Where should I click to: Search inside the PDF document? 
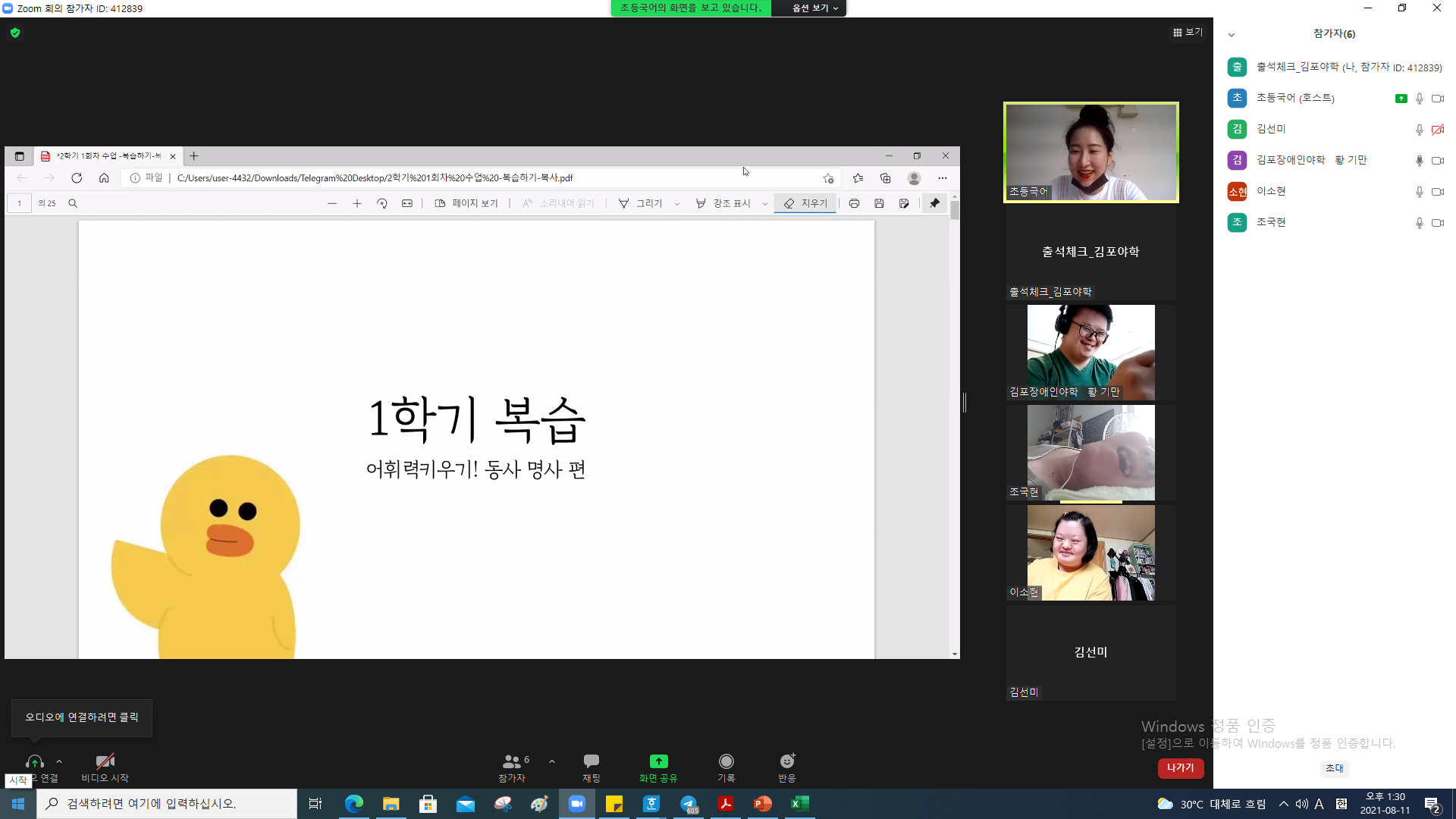coord(73,203)
